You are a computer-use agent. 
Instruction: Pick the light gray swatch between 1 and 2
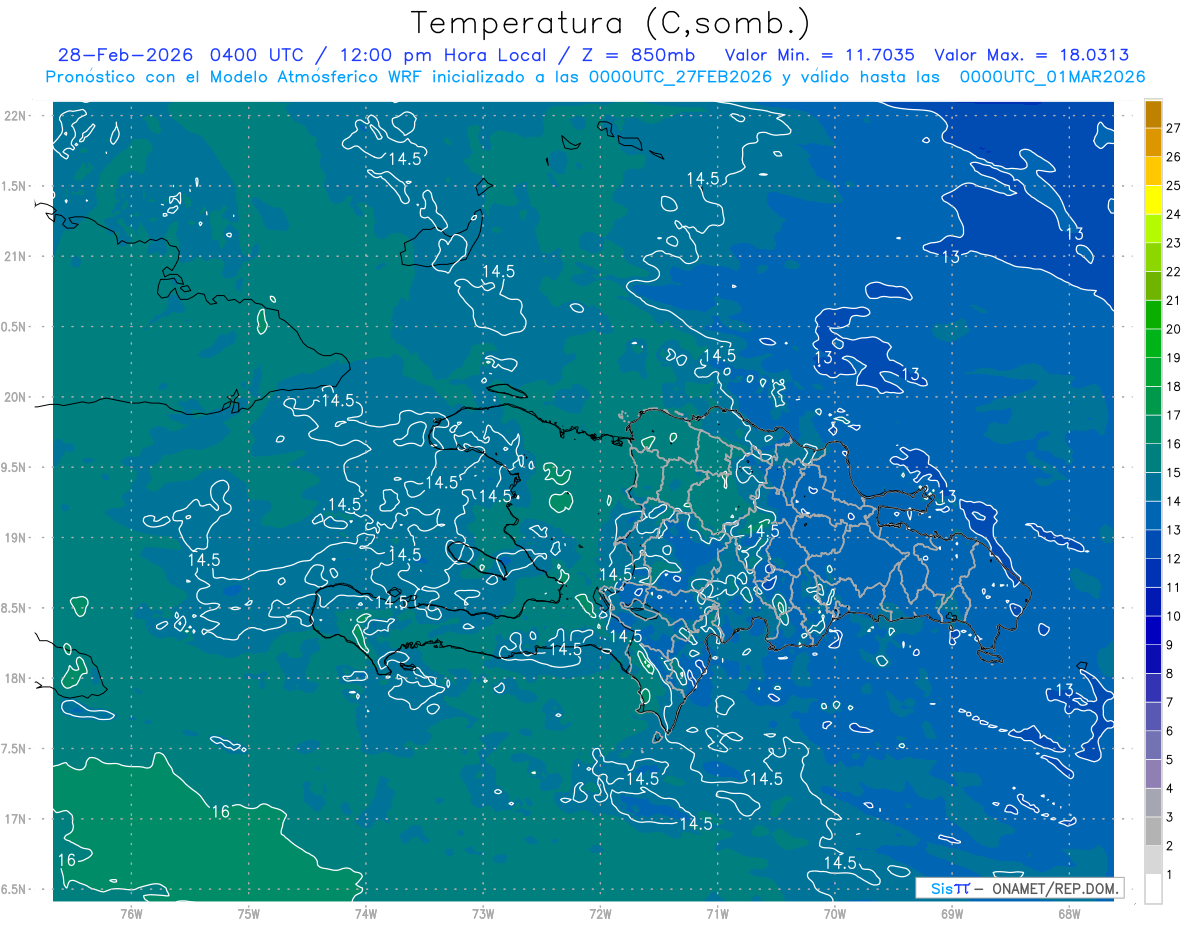coord(1153,860)
